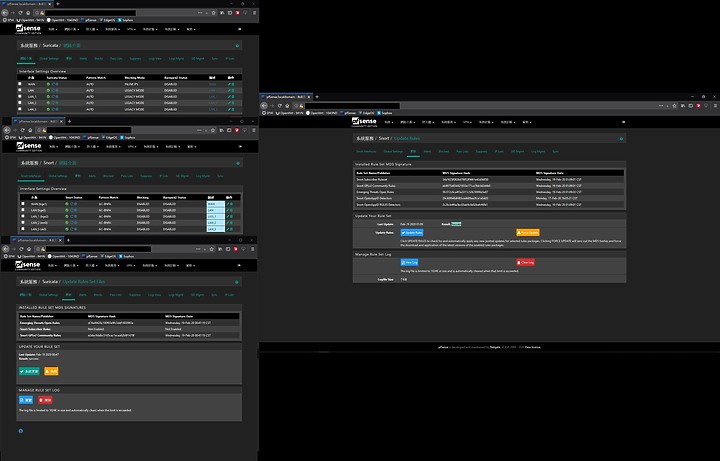Open help from the Suricata interfaces breadcrumb bar
The image size is (720, 461).
[x=237, y=46]
